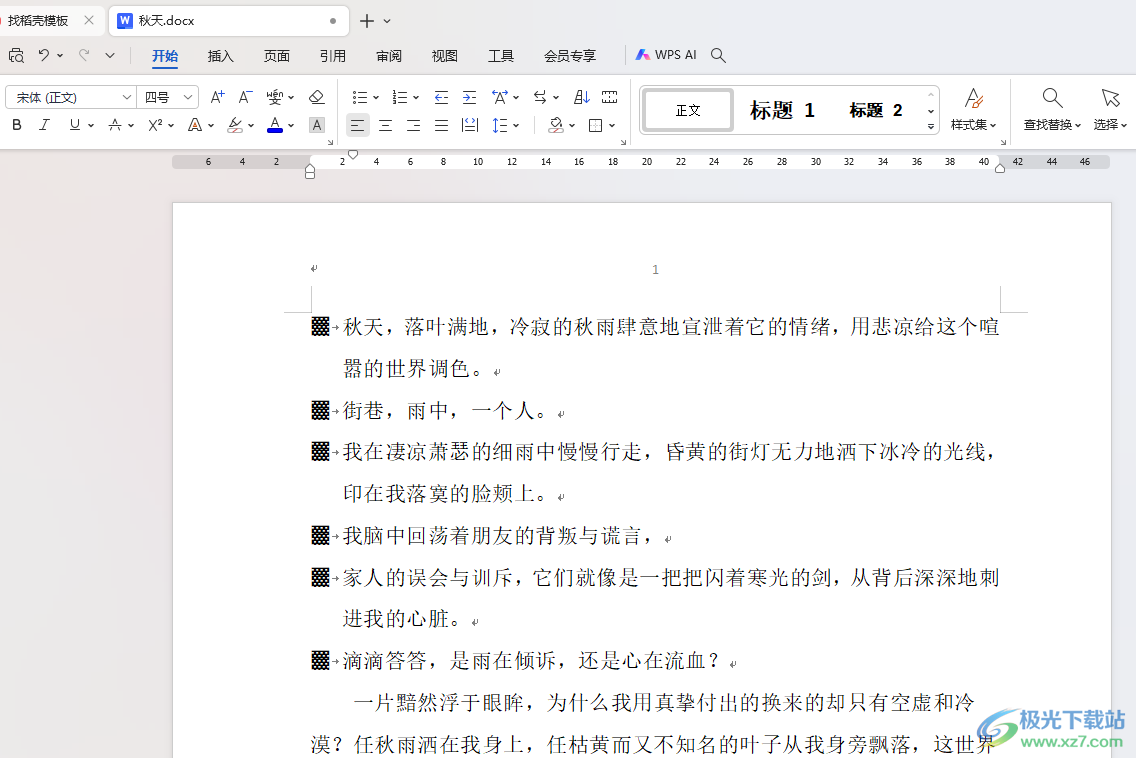Launch WPS AI assistant
Image resolution: width=1136 pixels, height=758 pixels.
tap(666, 55)
